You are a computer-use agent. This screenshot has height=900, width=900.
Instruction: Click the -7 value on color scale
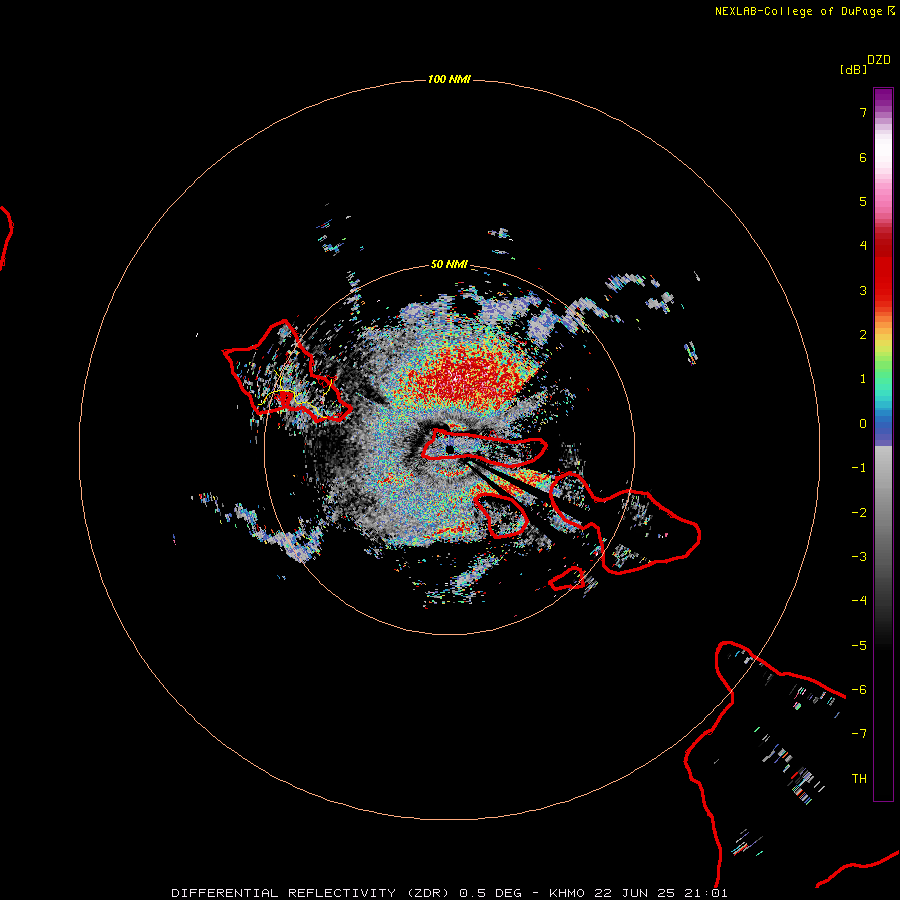(859, 734)
